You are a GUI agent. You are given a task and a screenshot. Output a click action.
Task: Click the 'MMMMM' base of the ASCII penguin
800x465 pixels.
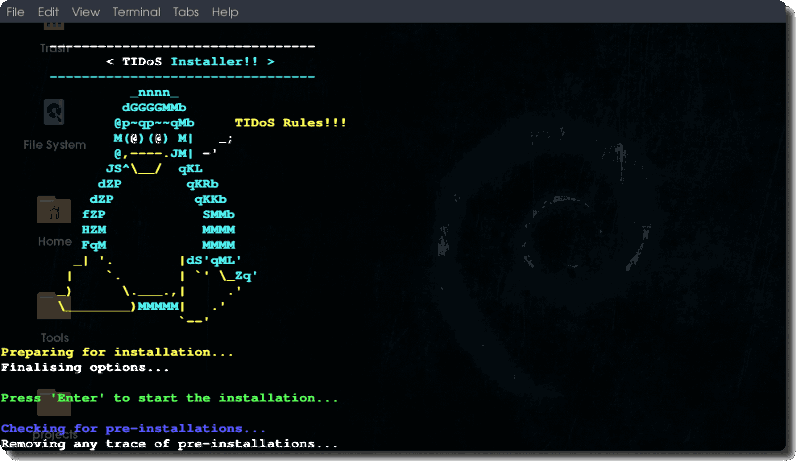pyautogui.click(x=160, y=306)
